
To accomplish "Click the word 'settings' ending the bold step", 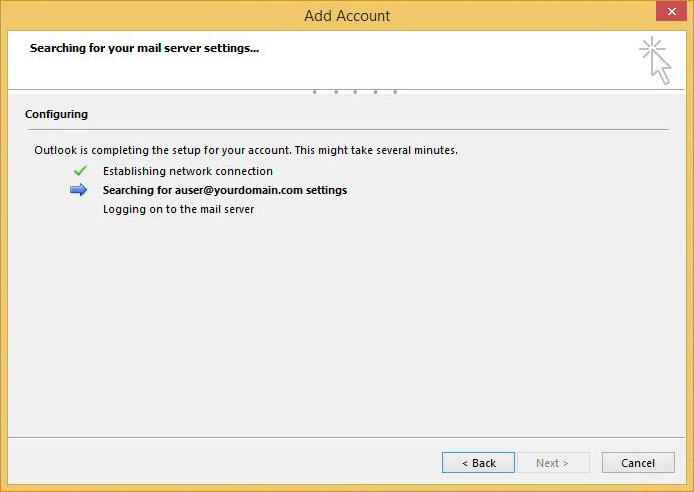I will 327,190.
